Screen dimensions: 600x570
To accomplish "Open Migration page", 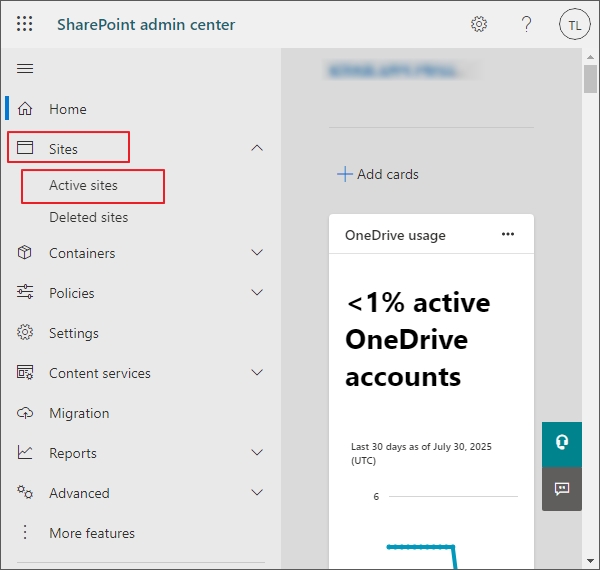I will [79, 414].
